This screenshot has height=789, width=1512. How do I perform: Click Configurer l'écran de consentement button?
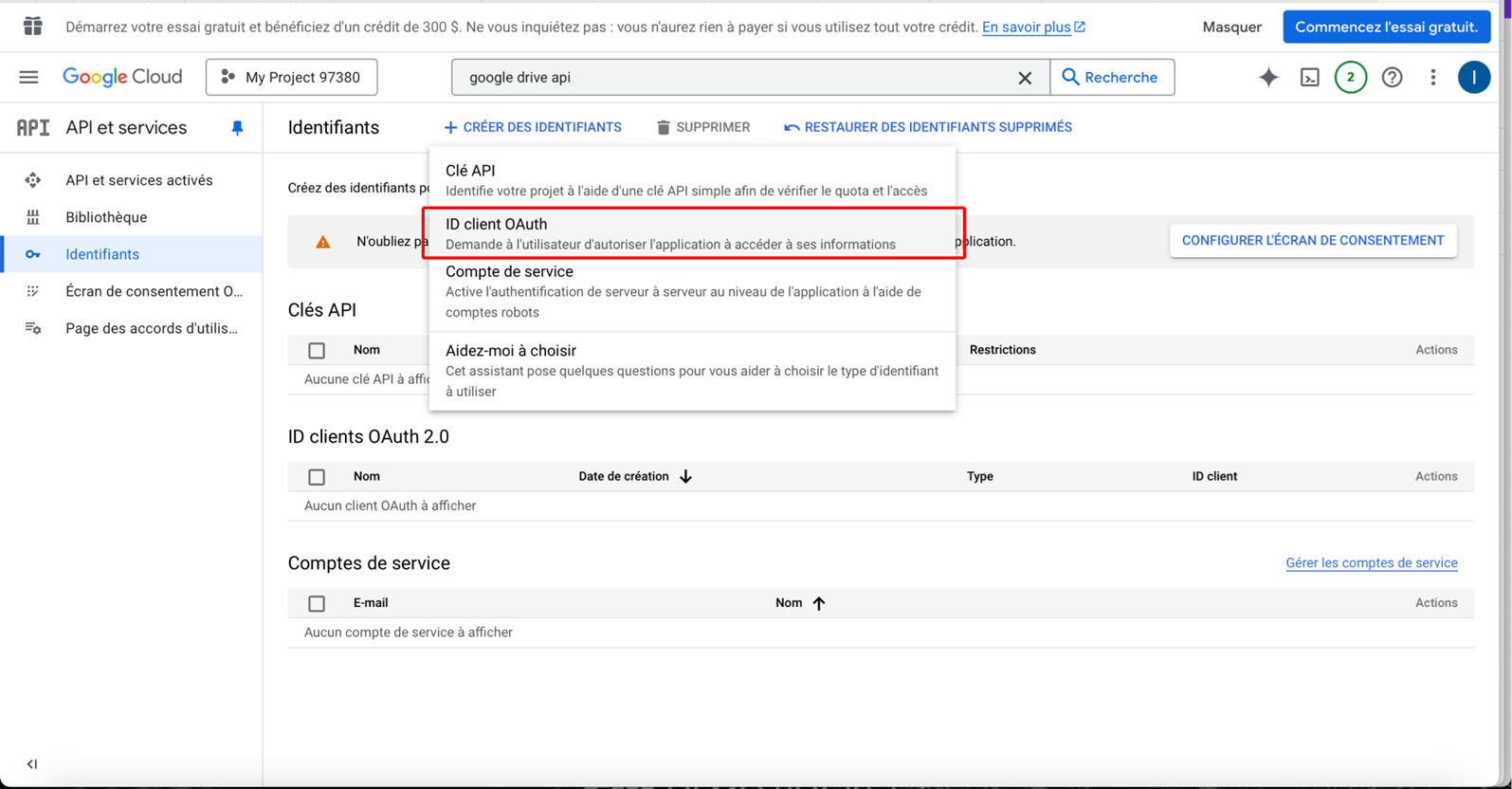click(1312, 241)
